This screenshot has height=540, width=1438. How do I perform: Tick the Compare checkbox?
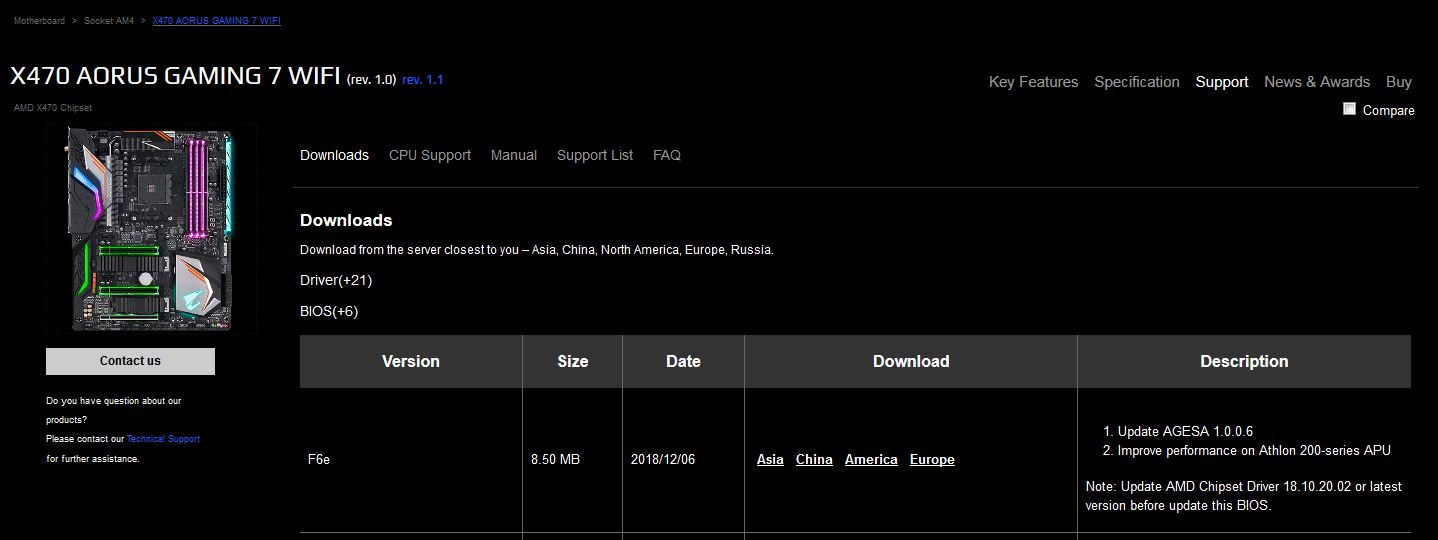coord(1349,109)
